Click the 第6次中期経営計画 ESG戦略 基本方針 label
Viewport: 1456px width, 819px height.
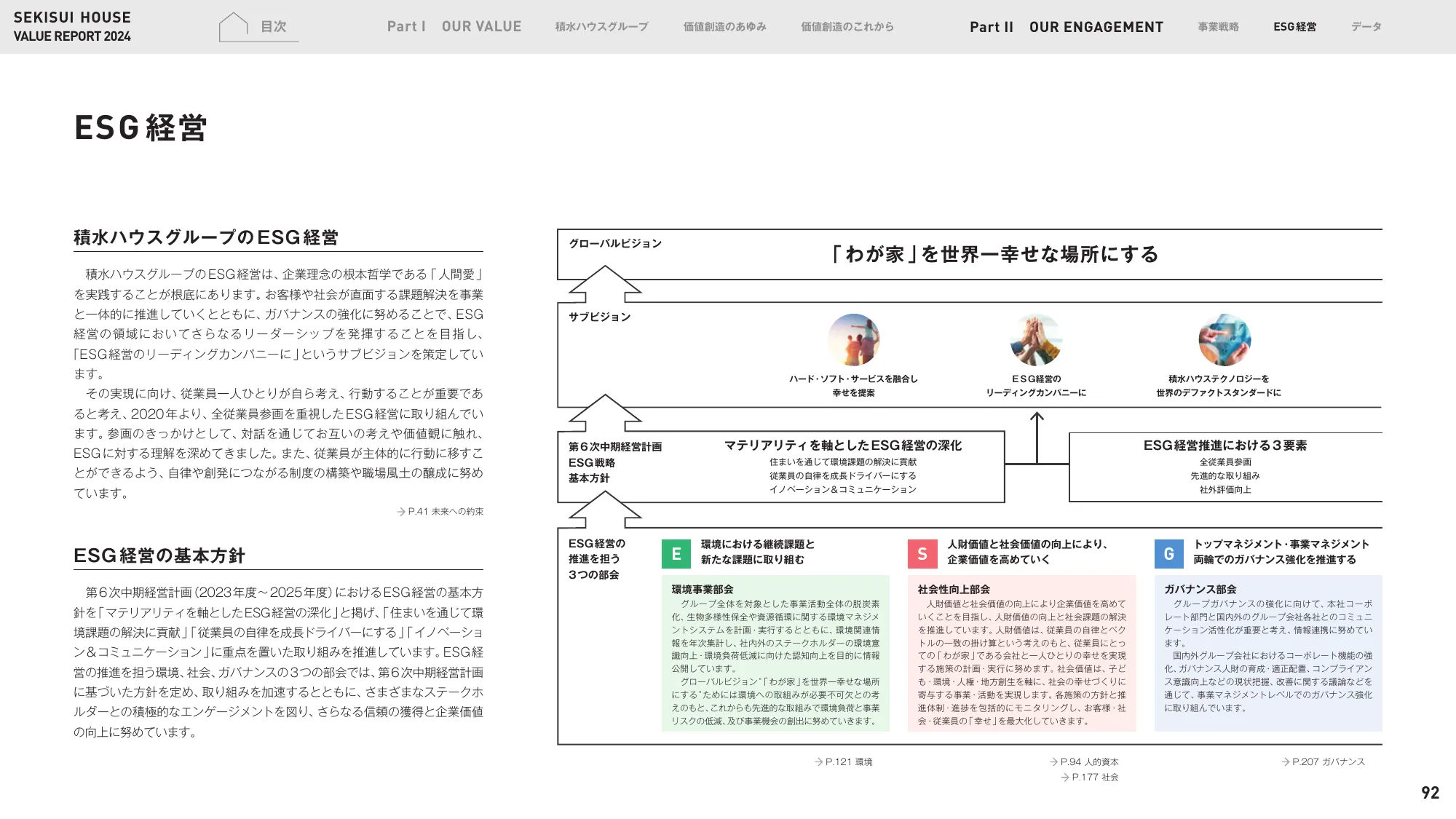click(x=615, y=462)
